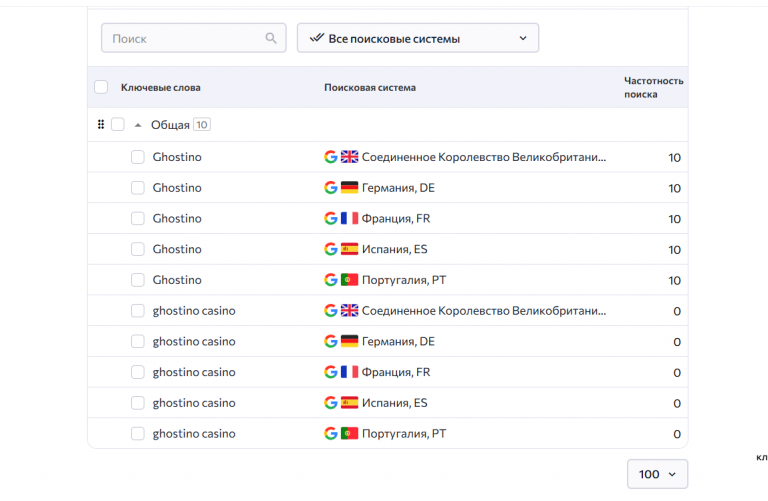Screen dimensions: 768x501
Task: Click the Germany flag in the ghostino casino row
Action: 349,342
